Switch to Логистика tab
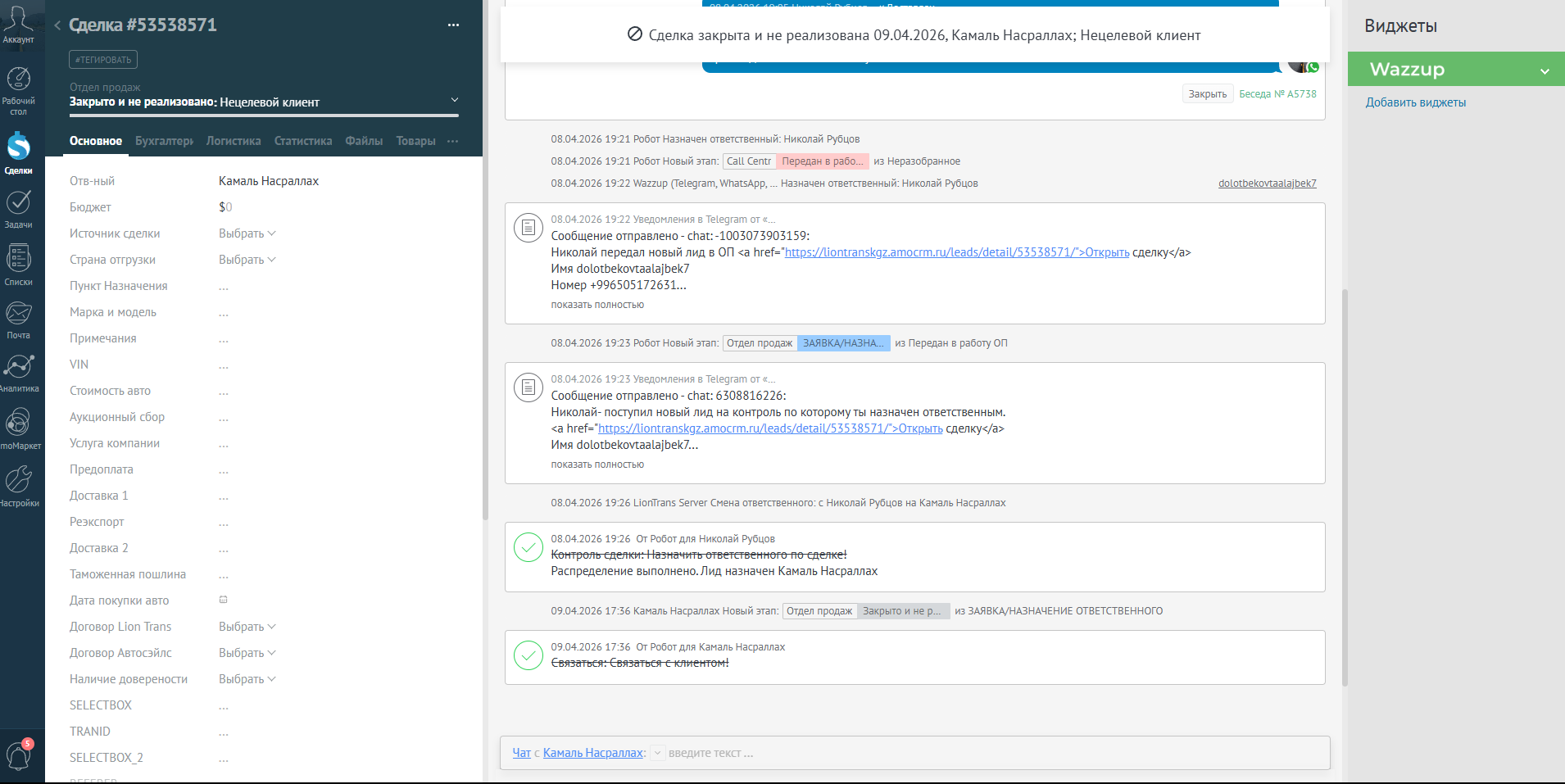The width and height of the screenshot is (1565, 784). click(x=234, y=141)
